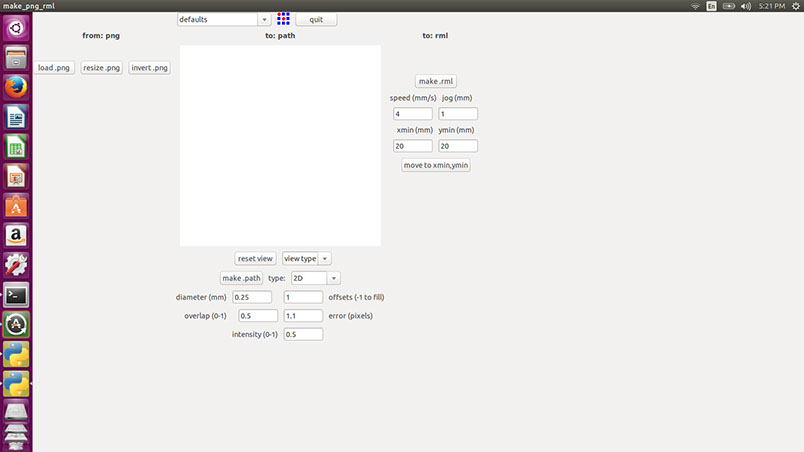804x452 pixels.
Task: Launch Firefox from the dock
Action: click(x=16, y=87)
